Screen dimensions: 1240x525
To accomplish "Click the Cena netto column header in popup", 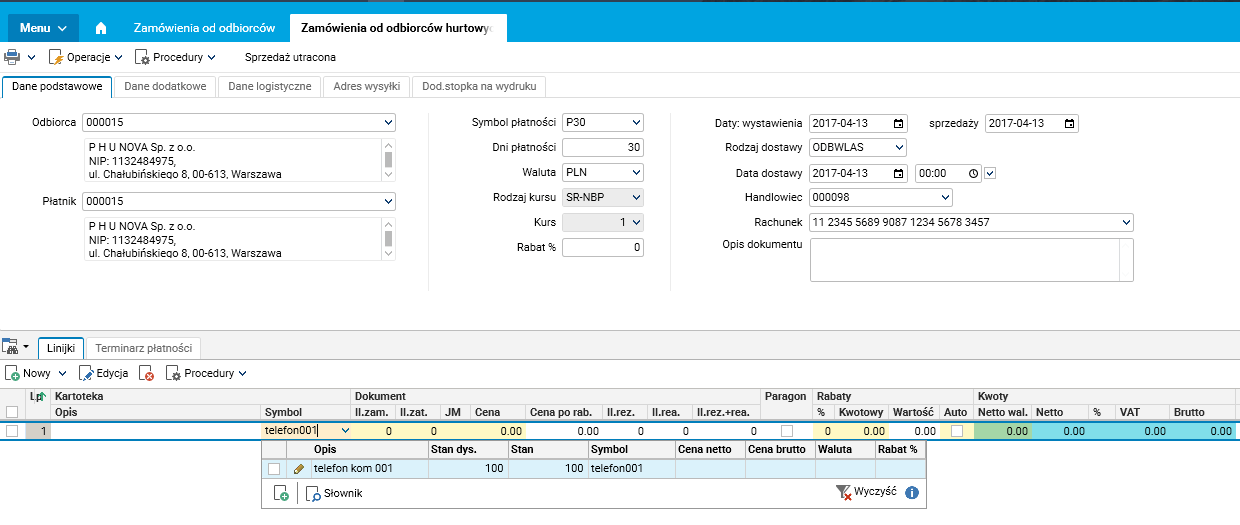I will point(710,450).
